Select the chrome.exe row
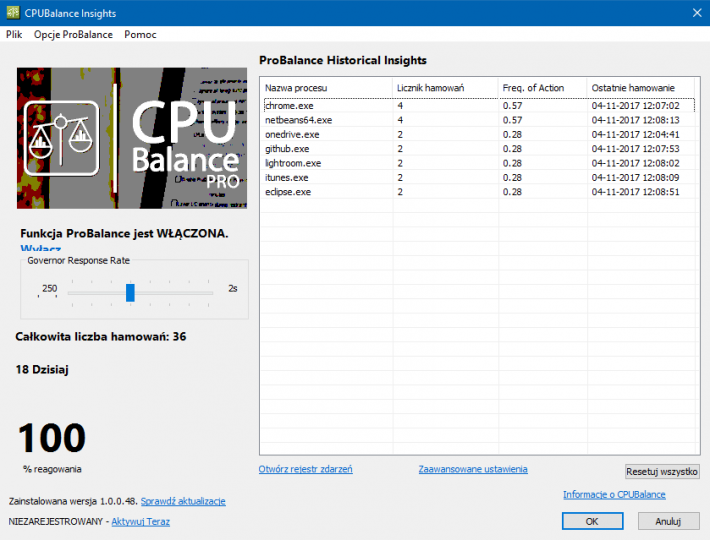Screen dimensions: 710x540 pos(479,105)
